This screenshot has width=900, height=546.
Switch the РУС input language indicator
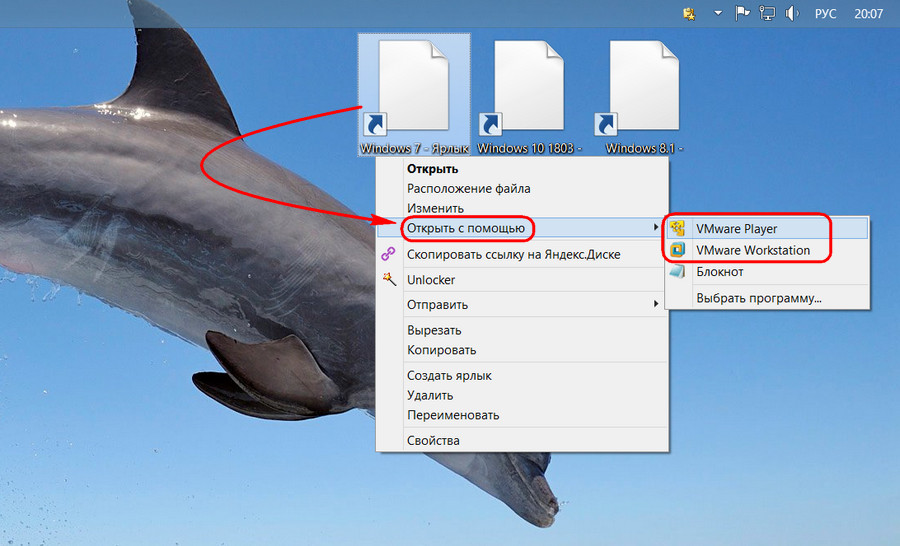[x=825, y=13]
